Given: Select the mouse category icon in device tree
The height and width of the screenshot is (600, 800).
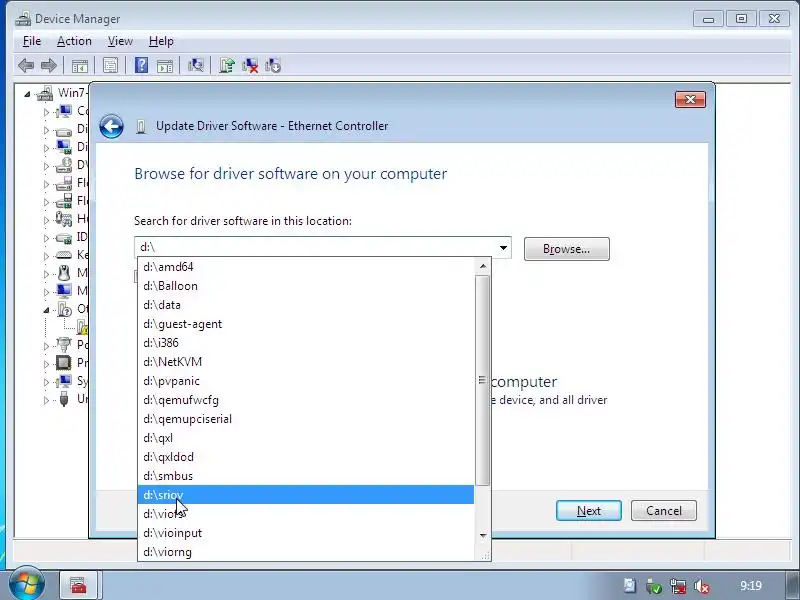Looking at the screenshot, I should click(64, 273).
